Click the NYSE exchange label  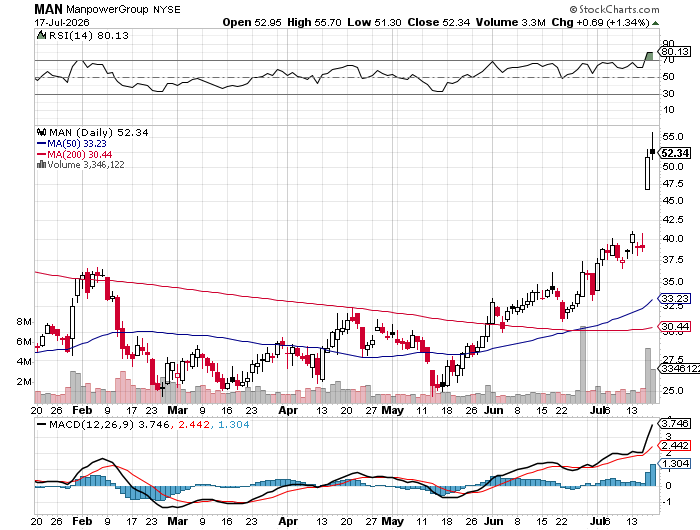click(x=167, y=9)
